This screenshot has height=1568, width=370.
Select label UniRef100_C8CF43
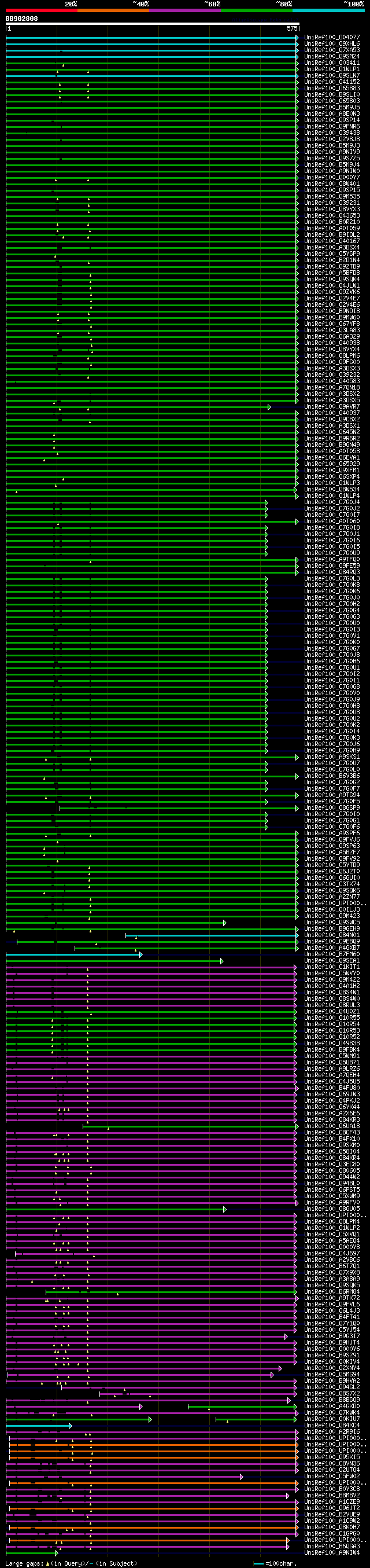pos(332,1133)
